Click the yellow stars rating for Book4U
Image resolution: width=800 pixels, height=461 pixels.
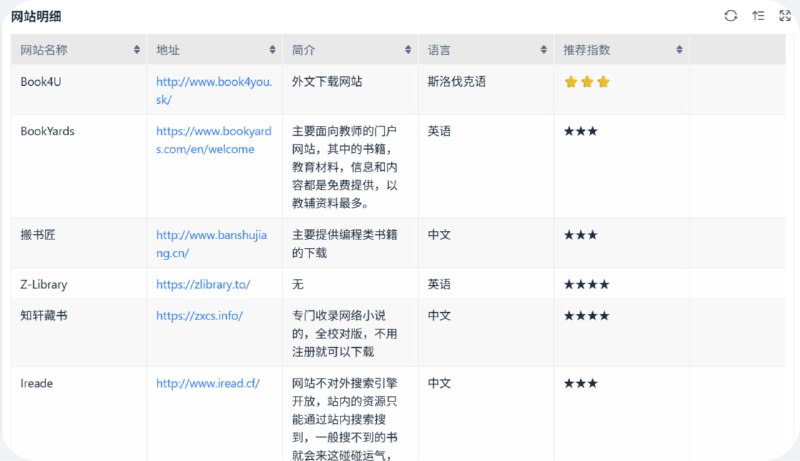[587, 82]
